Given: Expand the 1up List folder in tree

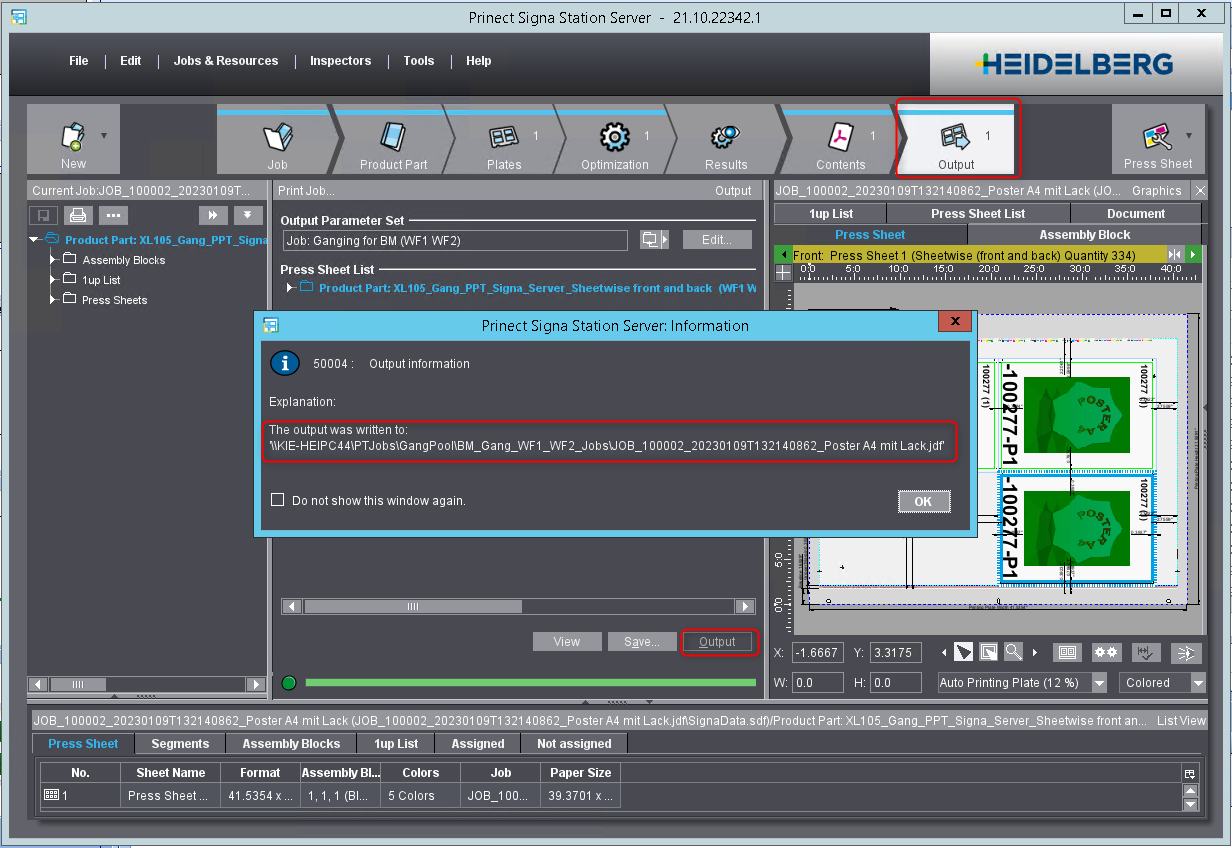Looking at the screenshot, I should [x=54, y=280].
